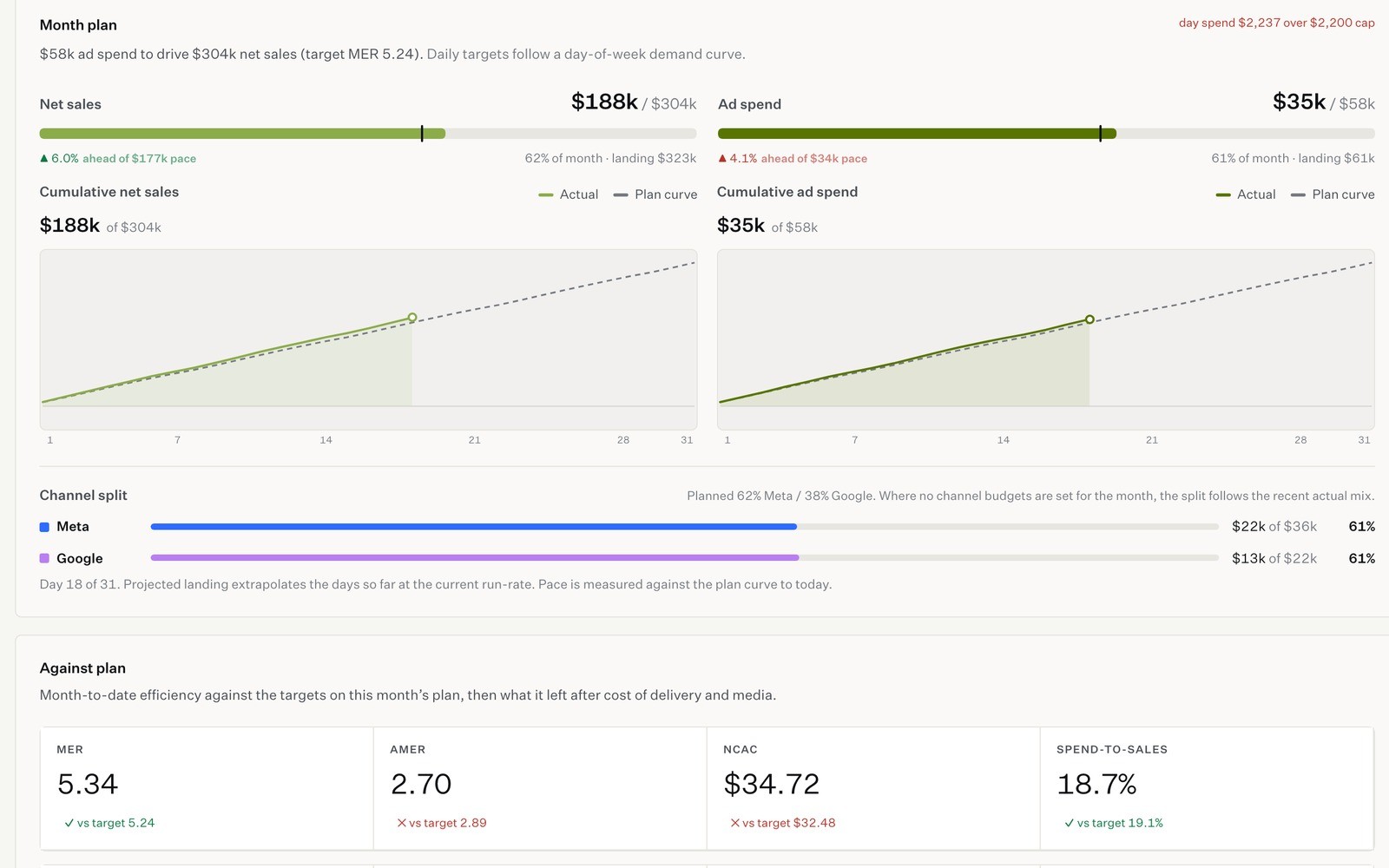
Task: Click the red up arrow beside 4.1%
Action: click(x=722, y=158)
